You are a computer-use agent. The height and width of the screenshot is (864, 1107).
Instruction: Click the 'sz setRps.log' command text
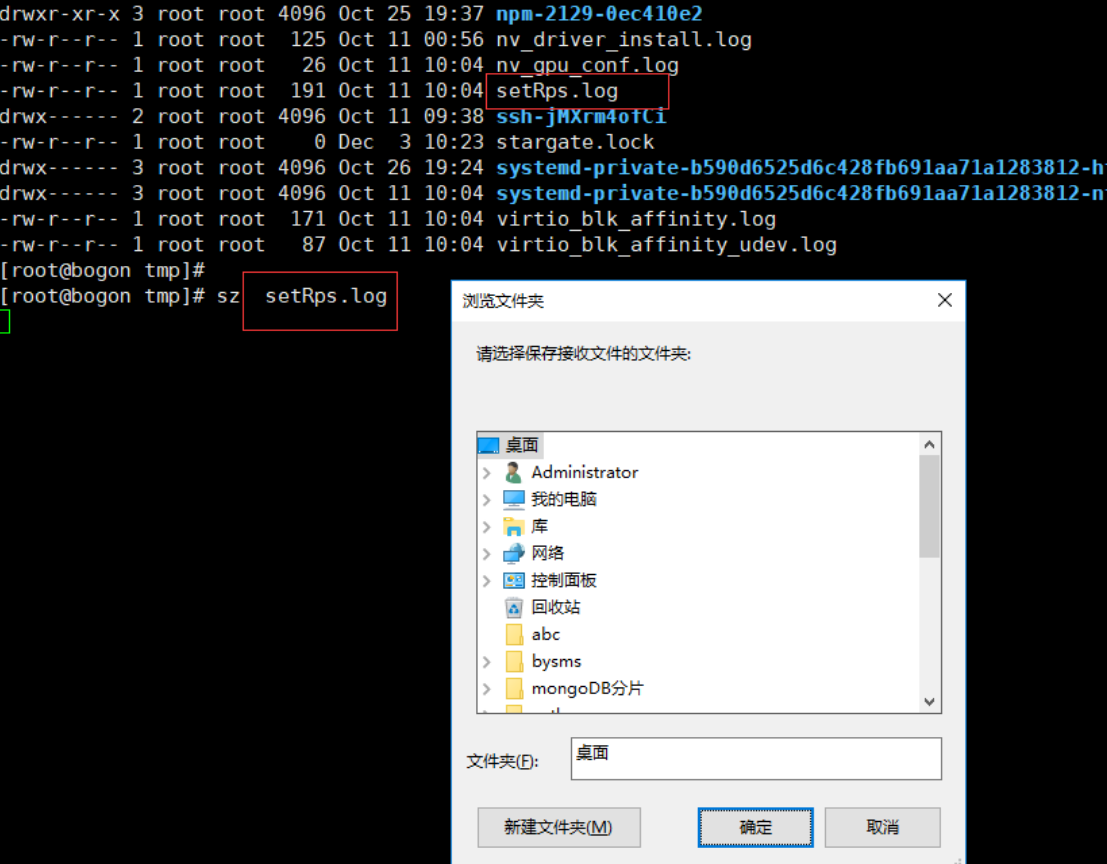tap(302, 296)
